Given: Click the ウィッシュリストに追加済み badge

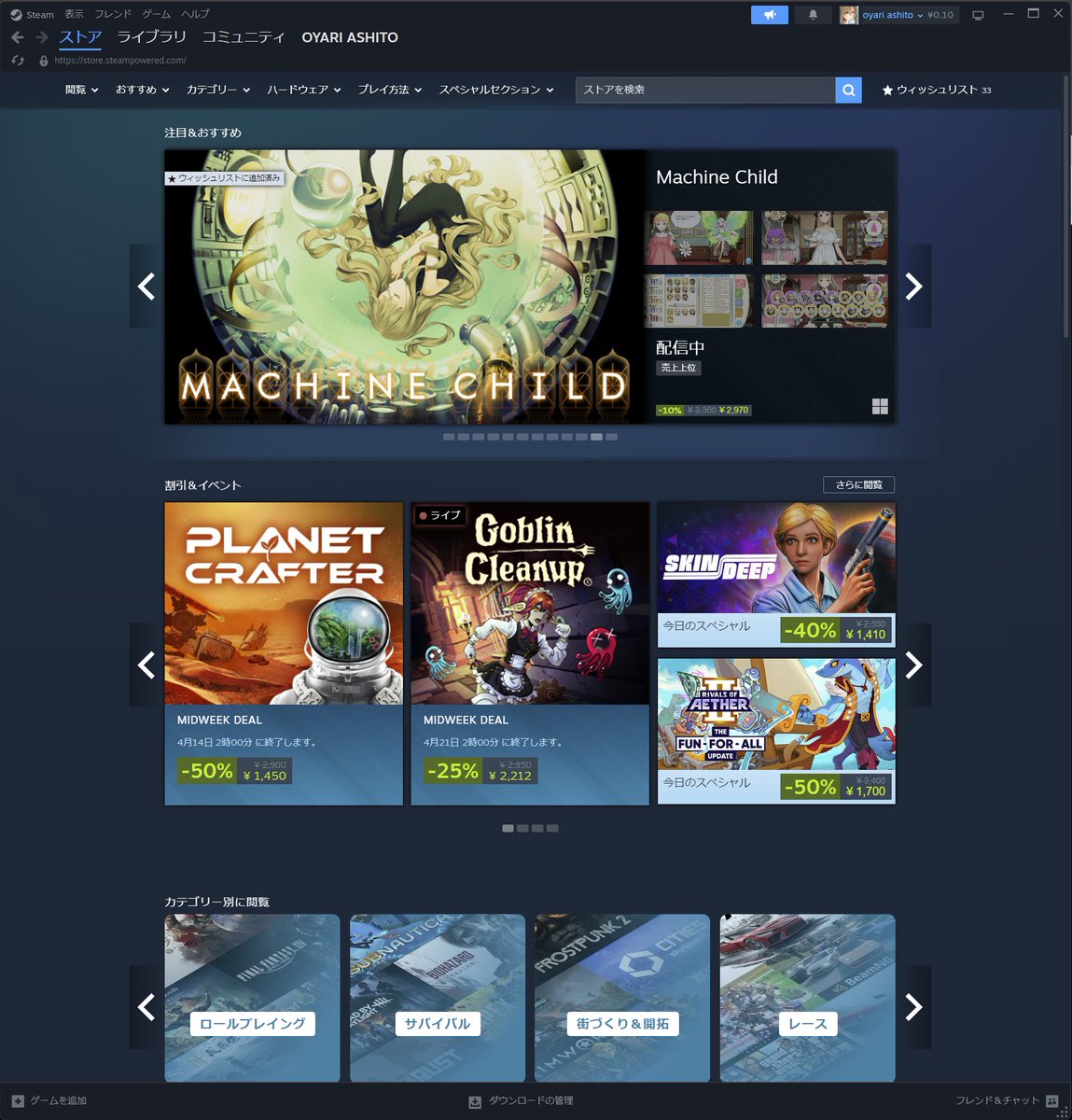Looking at the screenshot, I should click(x=224, y=177).
